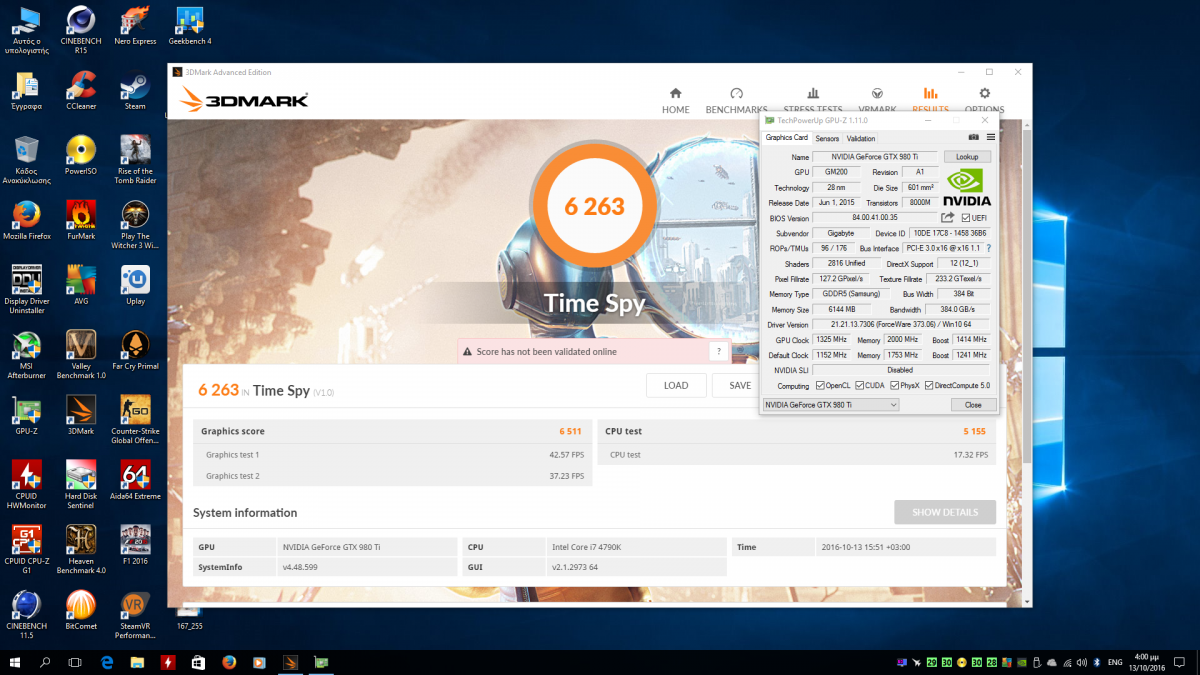The height and width of the screenshot is (675, 1200).
Task: Open the GPU-Z desktop shortcut
Action: point(25,416)
